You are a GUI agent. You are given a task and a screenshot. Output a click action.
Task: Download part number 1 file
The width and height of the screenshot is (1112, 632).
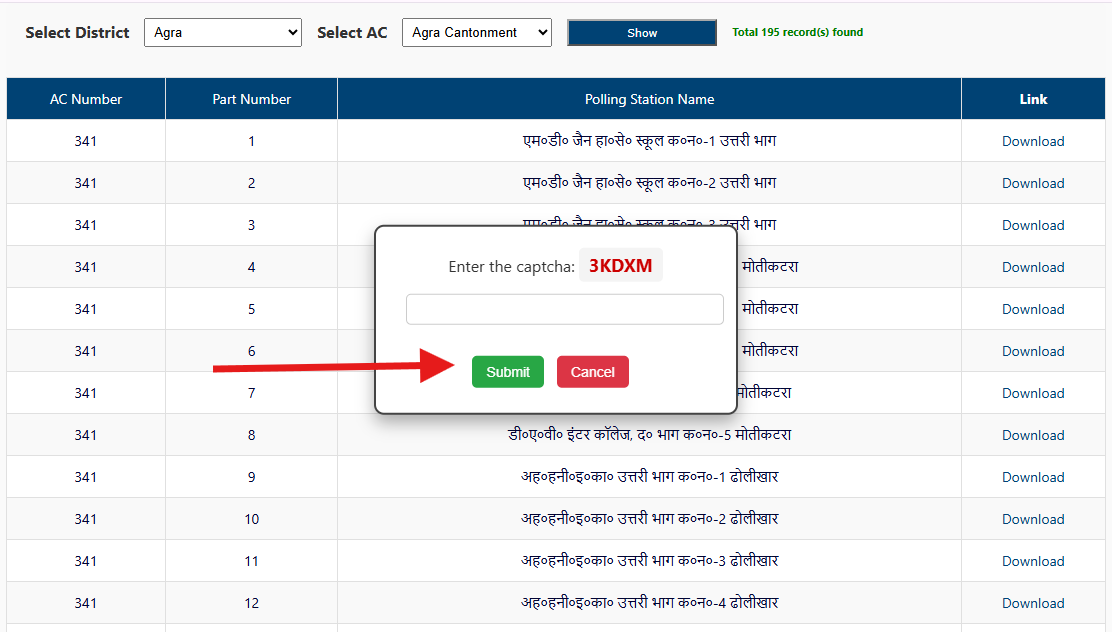click(x=1033, y=141)
